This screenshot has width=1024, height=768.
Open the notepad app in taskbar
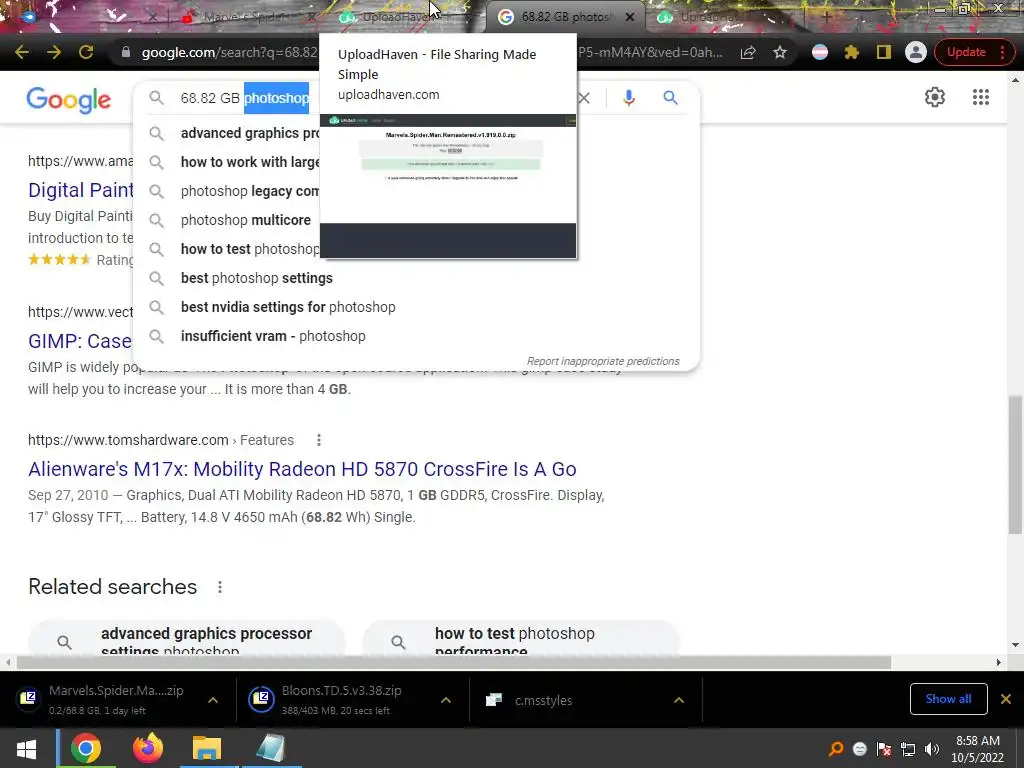[270, 748]
